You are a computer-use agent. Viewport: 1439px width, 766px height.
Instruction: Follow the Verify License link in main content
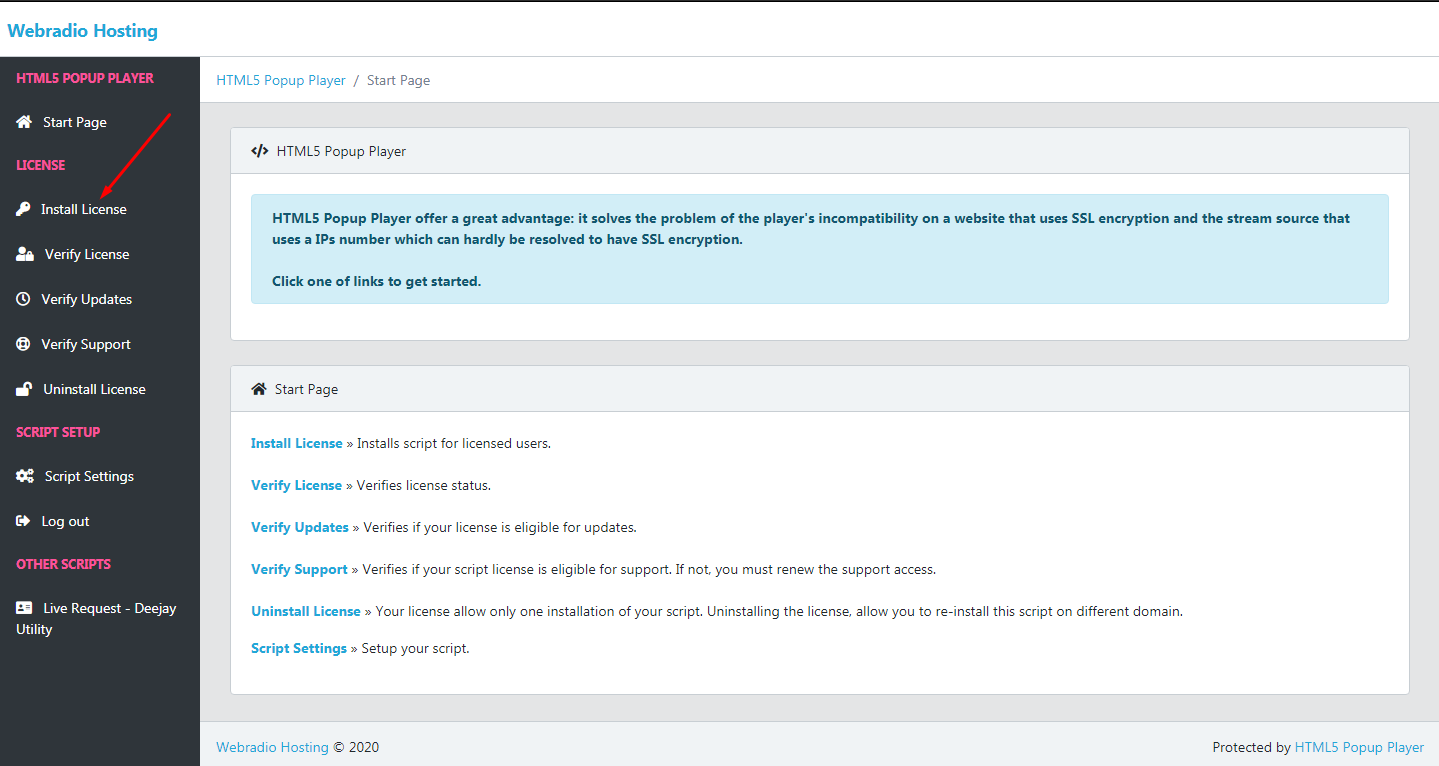(x=296, y=485)
